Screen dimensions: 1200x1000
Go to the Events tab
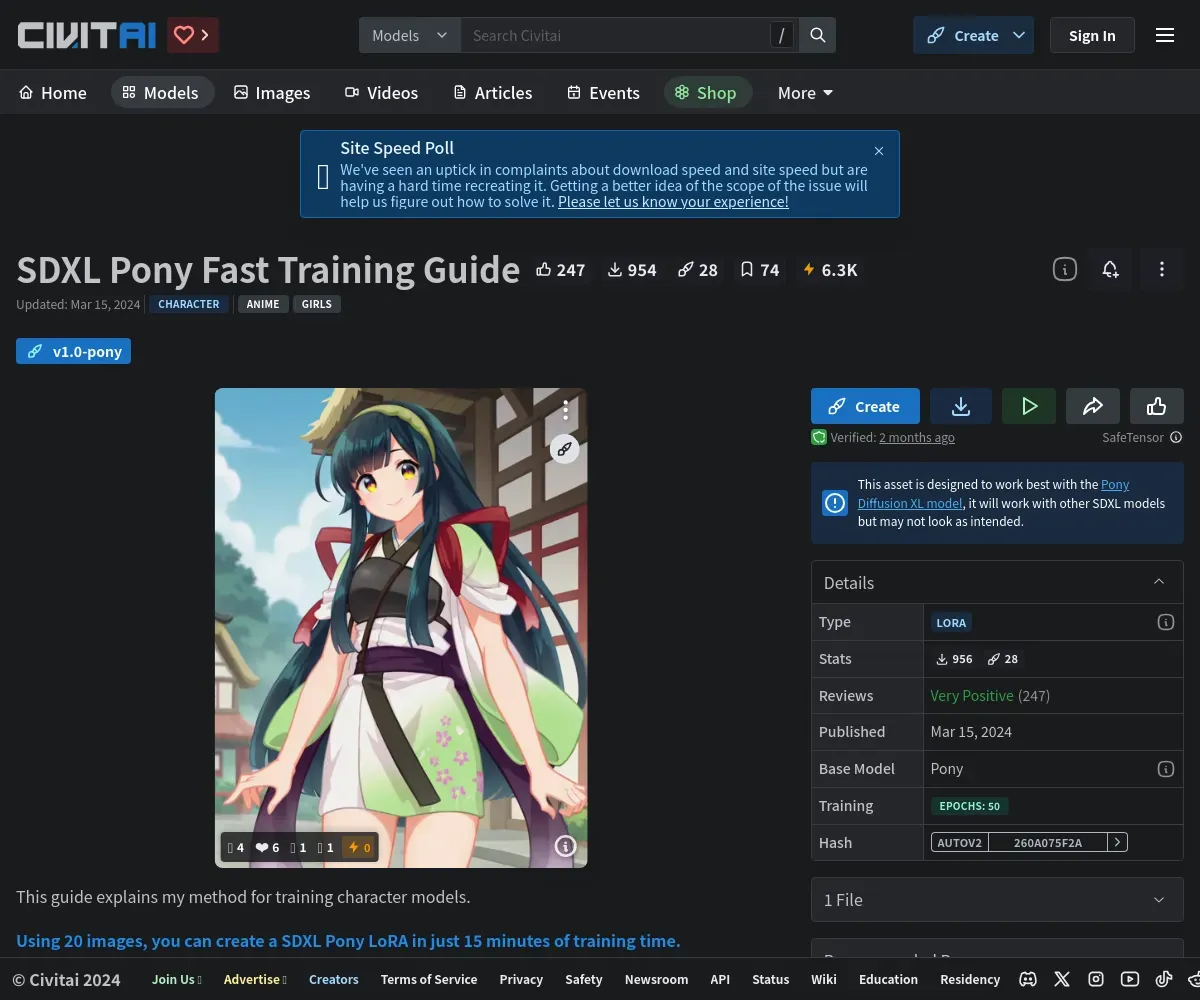603,92
